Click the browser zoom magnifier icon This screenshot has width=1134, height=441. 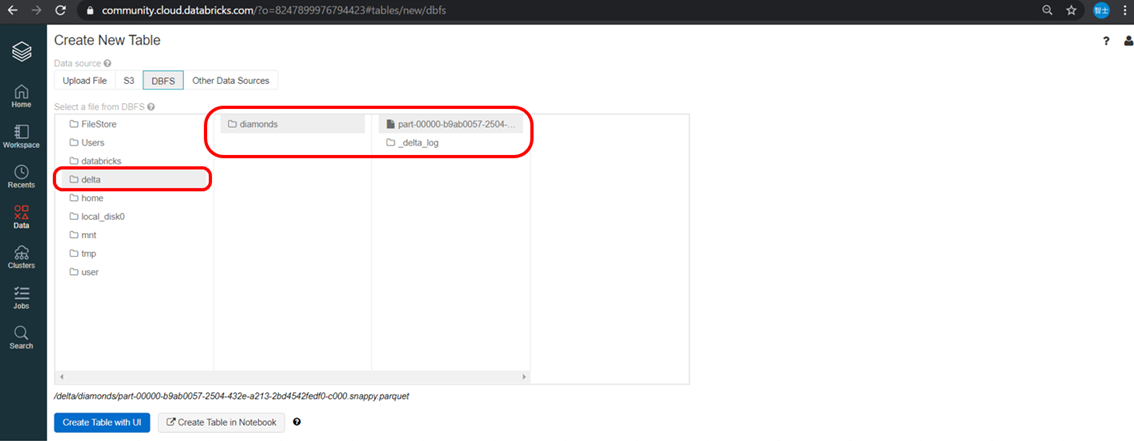pyautogui.click(x=1047, y=11)
